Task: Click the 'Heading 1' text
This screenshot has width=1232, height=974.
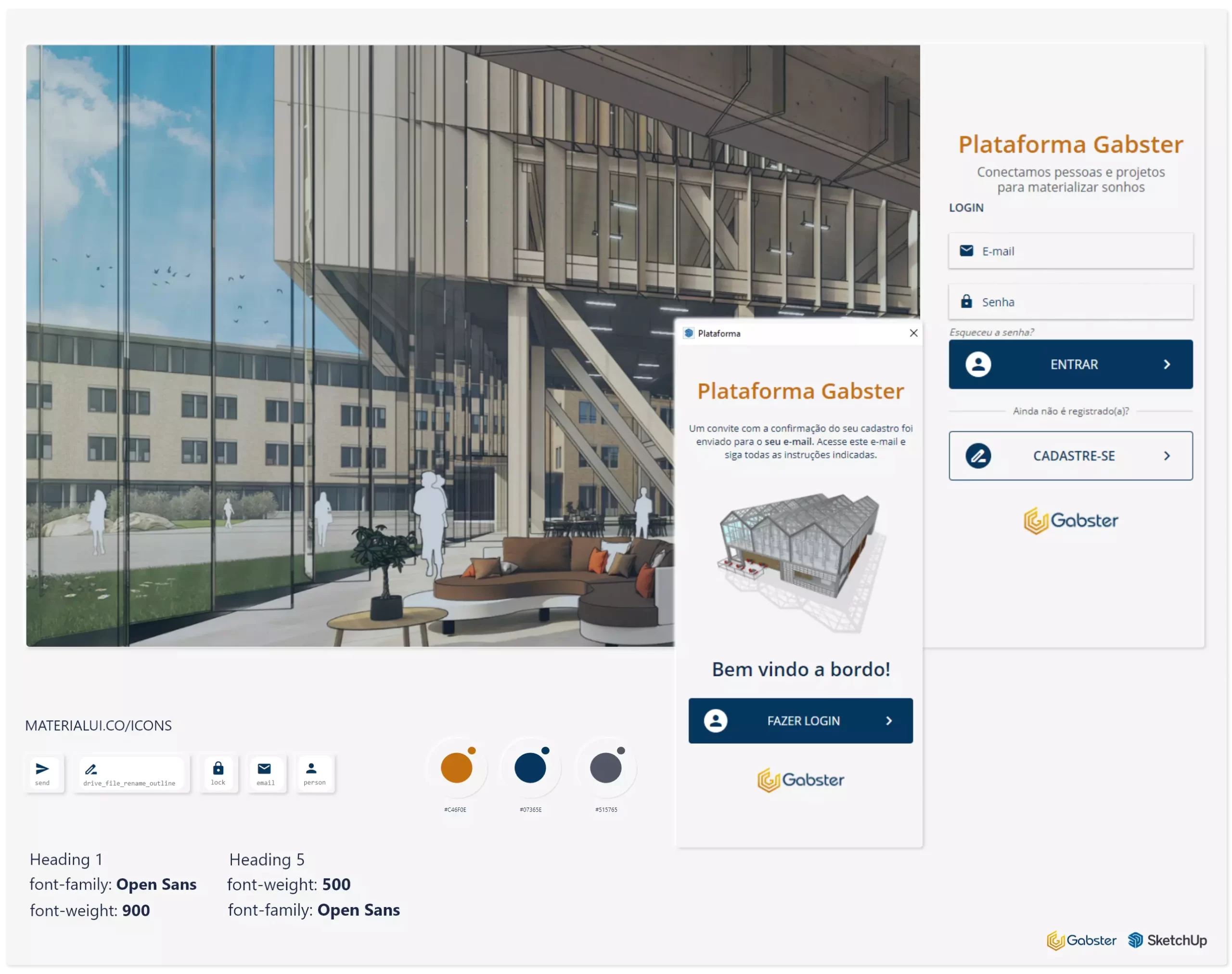Action: 66,859
